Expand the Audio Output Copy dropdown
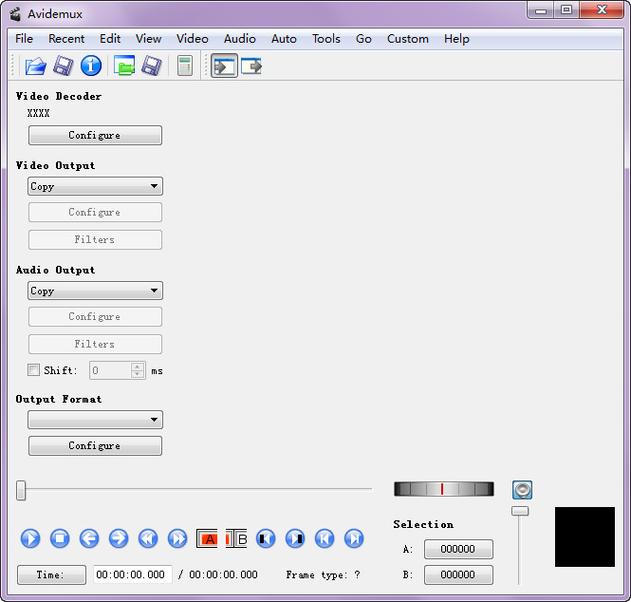Screen dimensions: 631x602 [x=95, y=291]
